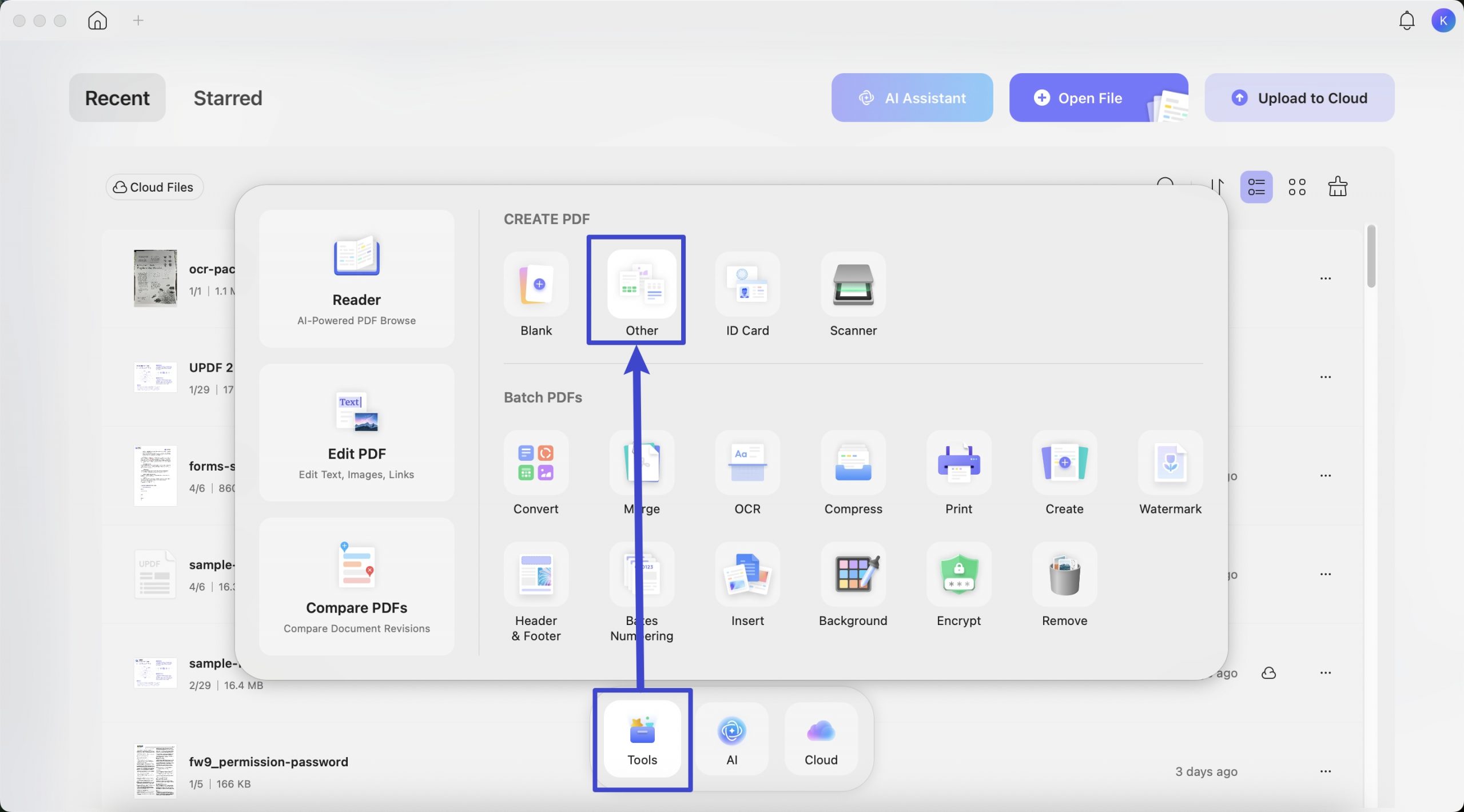Screen dimensions: 1464x812
Task: Open the AI button in the bottom dock
Action: (732, 739)
